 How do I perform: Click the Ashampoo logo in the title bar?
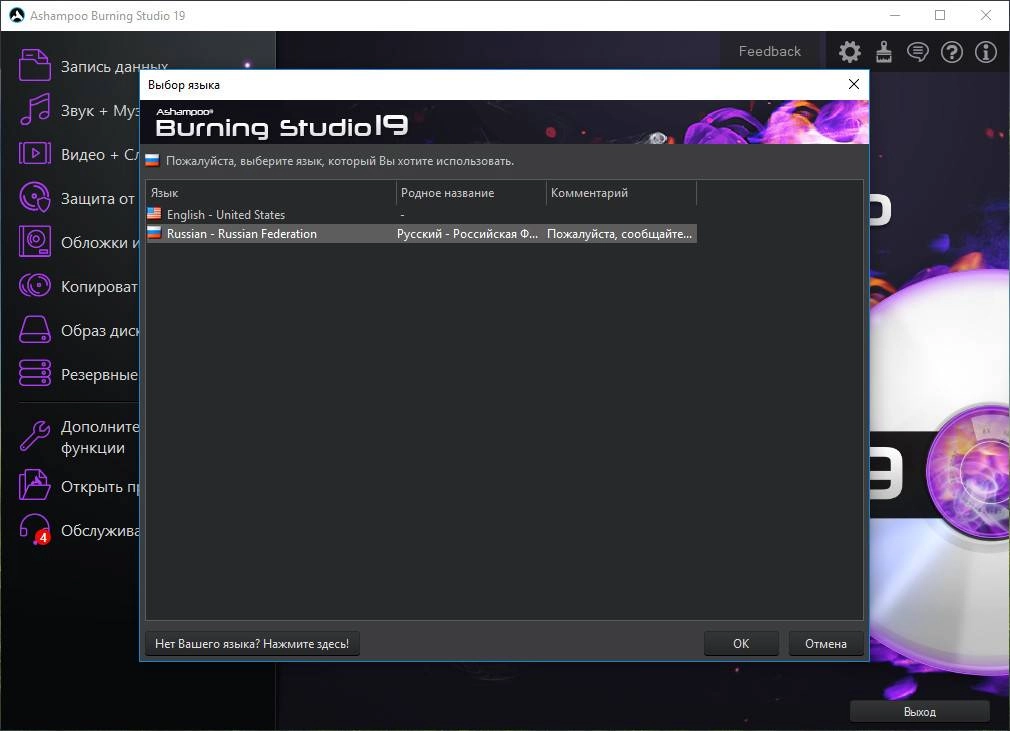pyautogui.click(x=16, y=15)
